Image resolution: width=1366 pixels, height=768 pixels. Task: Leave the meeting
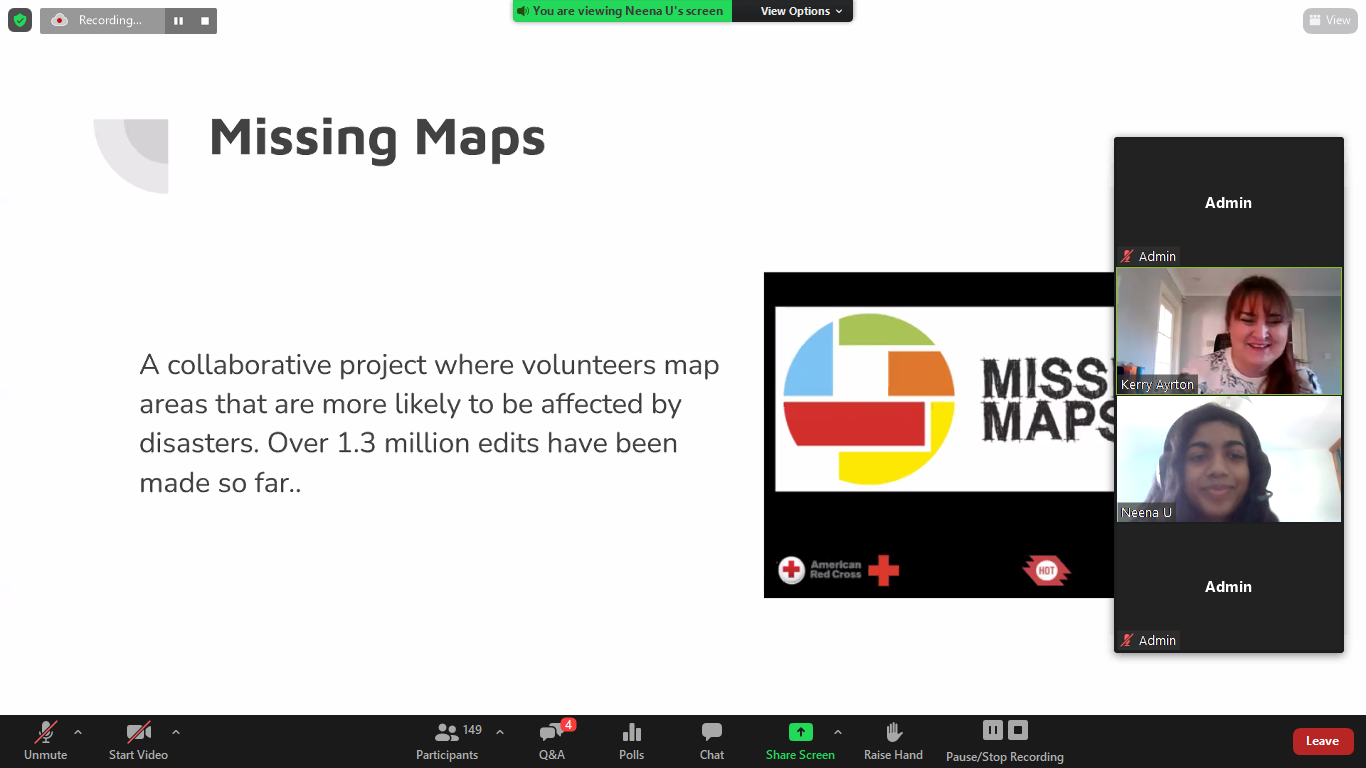pos(1323,741)
